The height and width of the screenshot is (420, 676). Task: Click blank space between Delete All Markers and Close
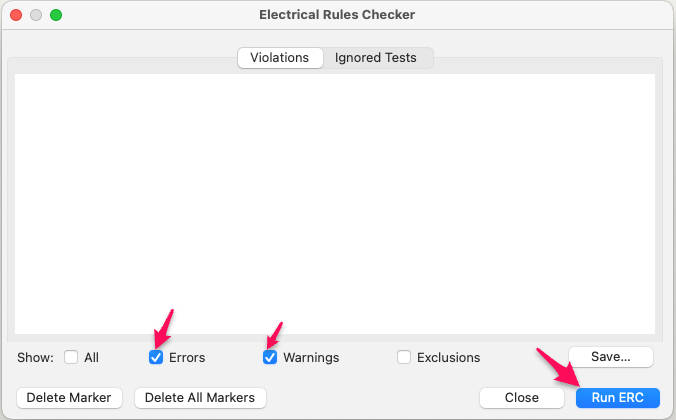(370, 397)
